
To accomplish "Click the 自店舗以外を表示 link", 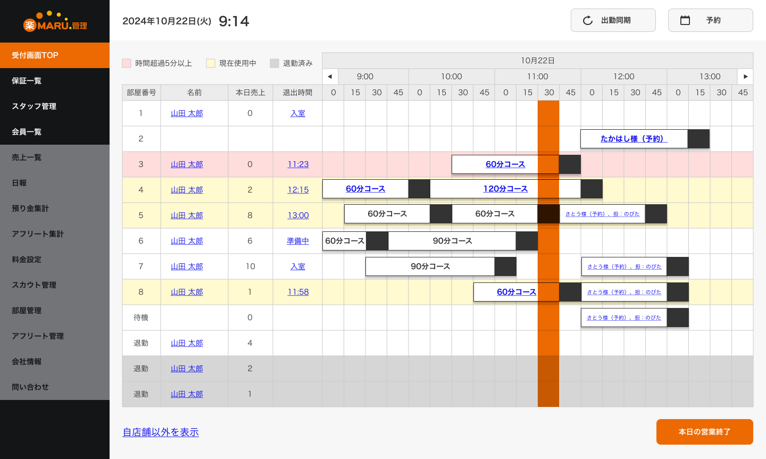I will (x=160, y=432).
